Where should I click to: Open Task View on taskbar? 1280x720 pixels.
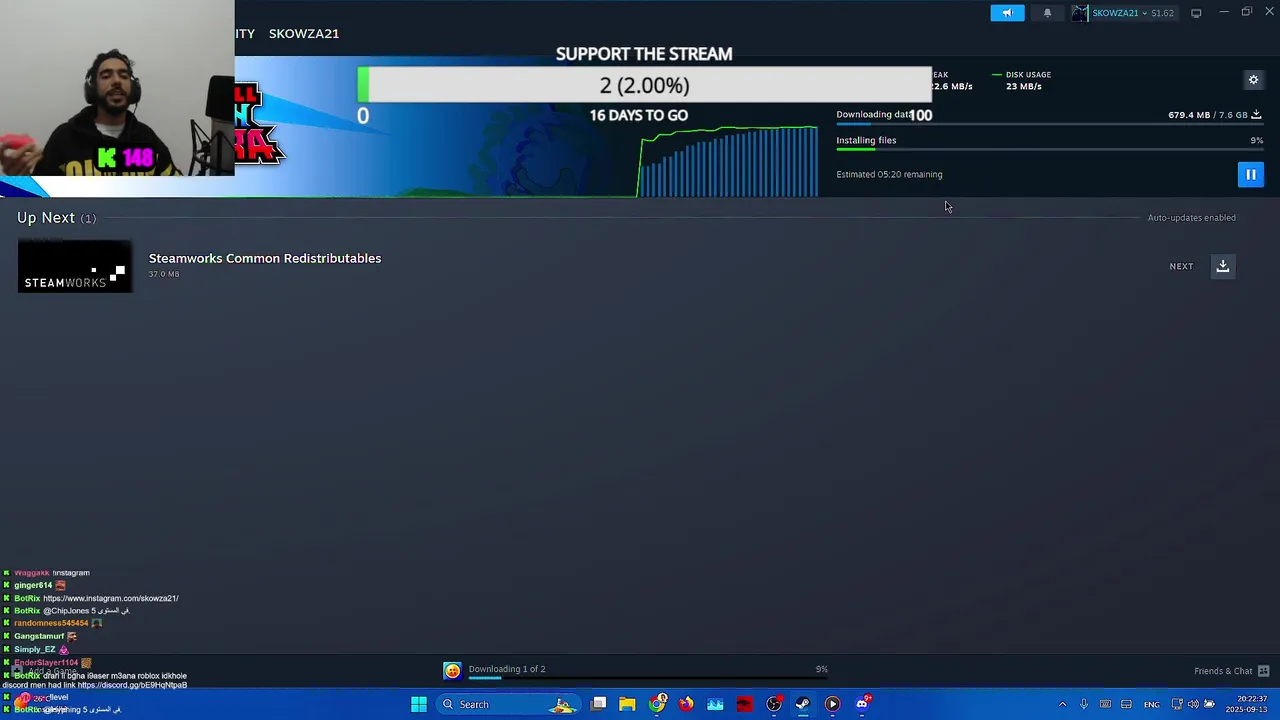pos(598,704)
